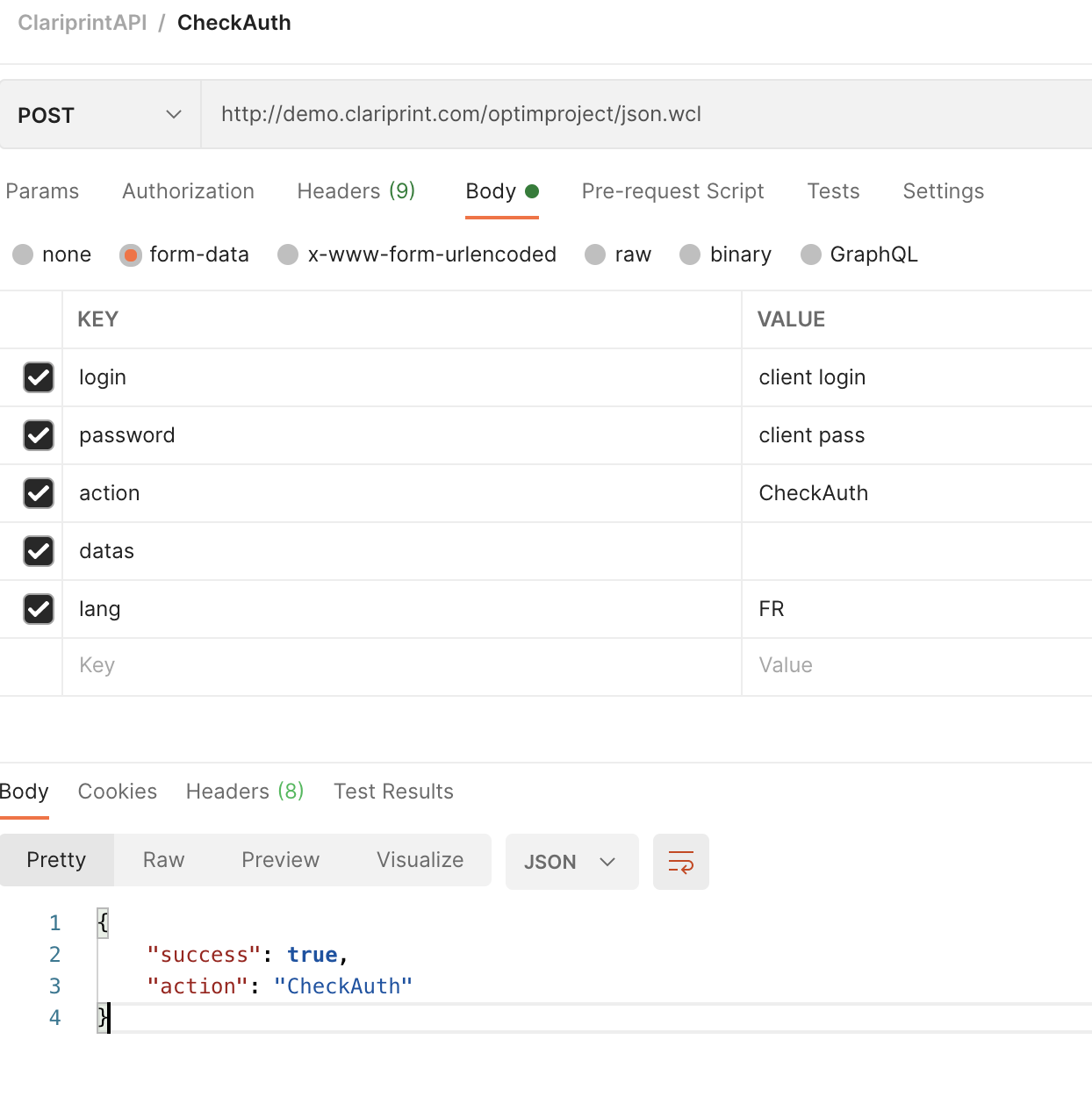The width and height of the screenshot is (1092, 1111).
Task: Click the ClariprintAPI breadcrumb link
Action: click(x=83, y=23)
